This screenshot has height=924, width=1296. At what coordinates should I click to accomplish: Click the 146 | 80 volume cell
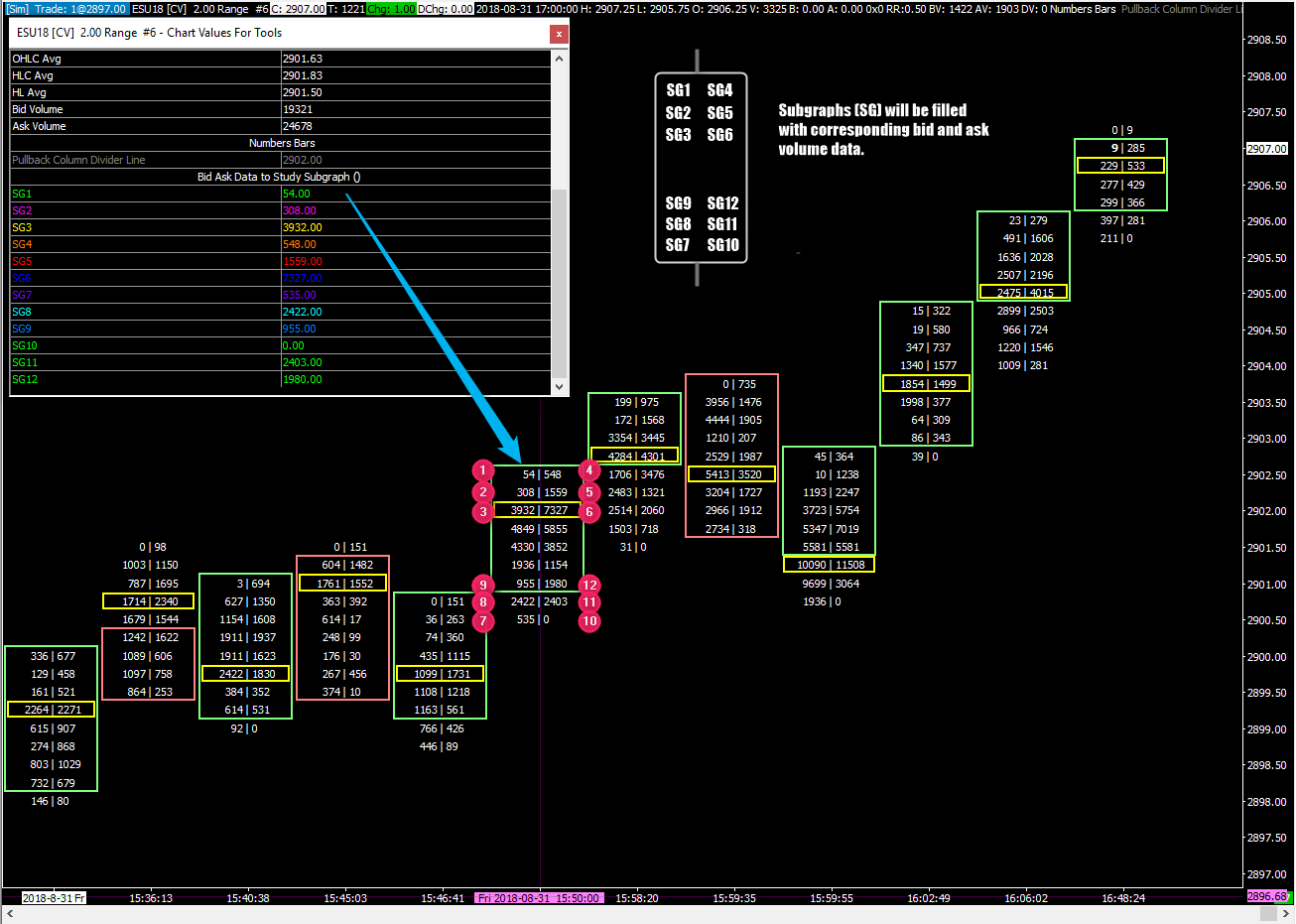[x=50, y=801]
